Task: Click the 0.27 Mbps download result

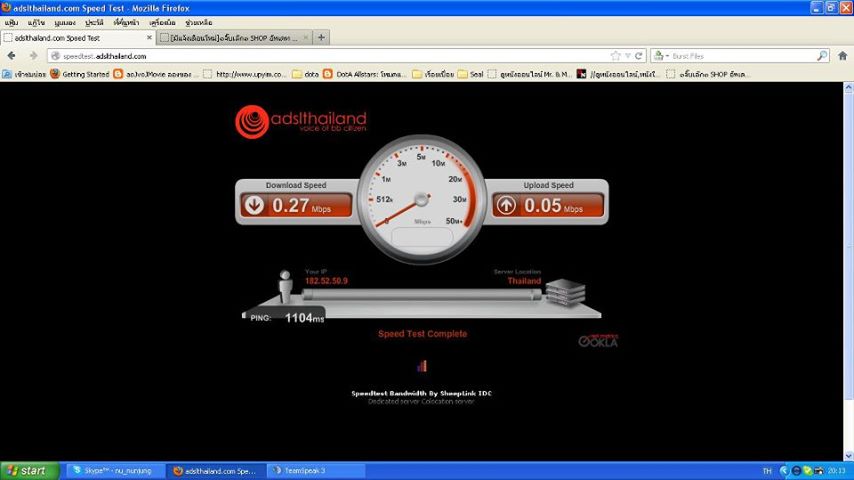Action: click(x=301, y=205)
